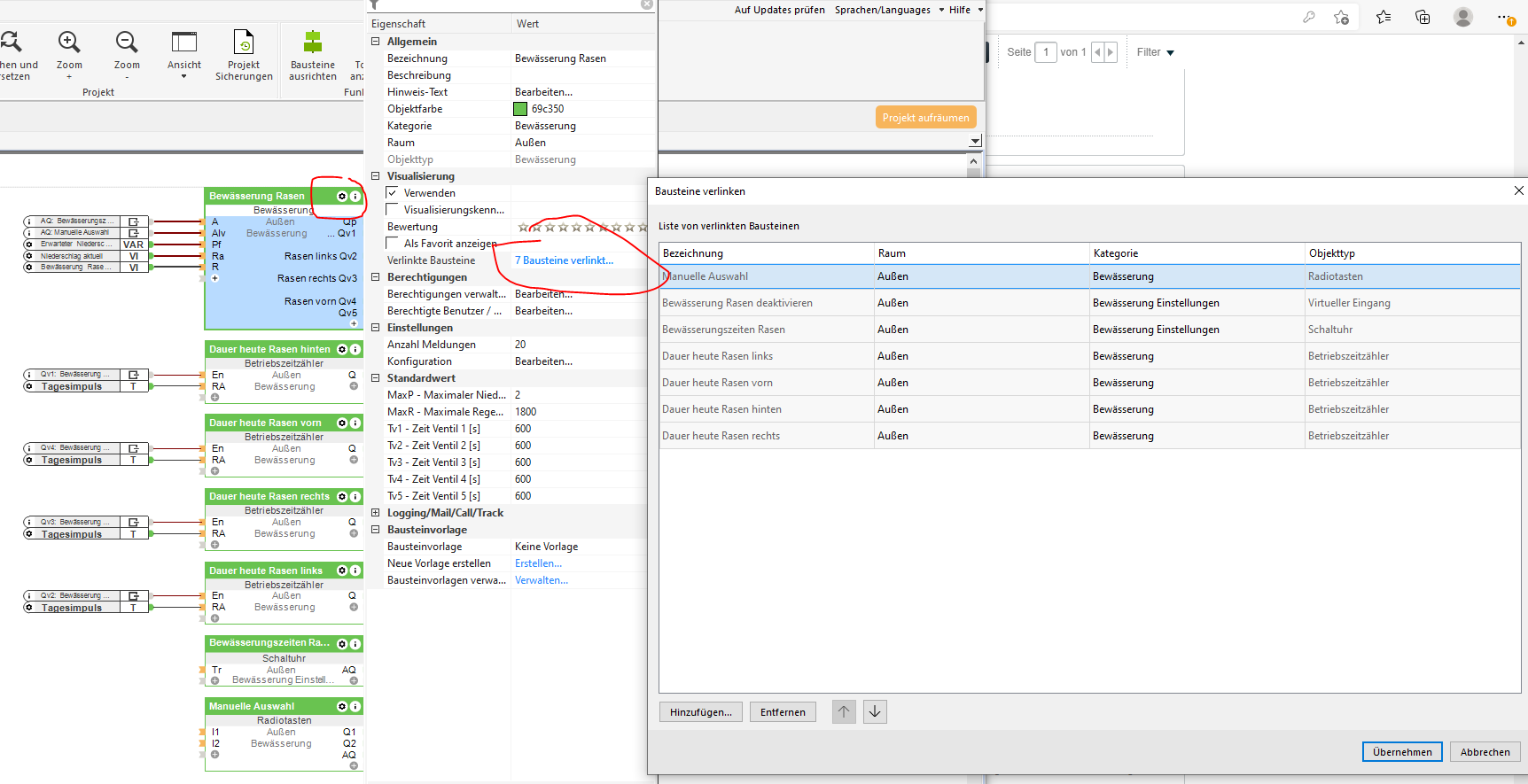Image resolution: width=1528 pixels, height=784 pixels.
Task: Click the Zoom - magnifier icon
Action: pos(127,42)
